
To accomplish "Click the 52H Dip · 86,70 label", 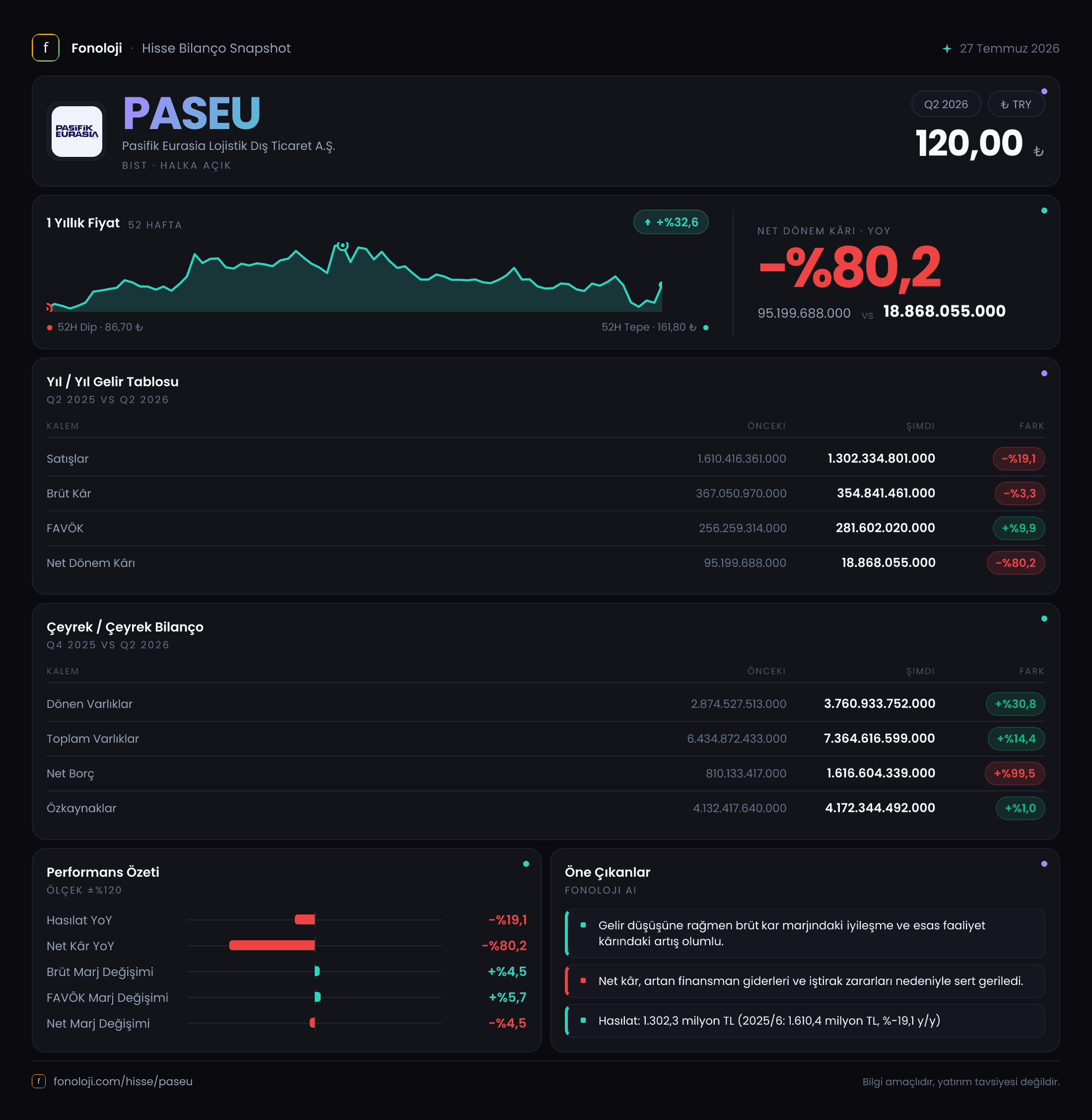I will tap(100, 327).
